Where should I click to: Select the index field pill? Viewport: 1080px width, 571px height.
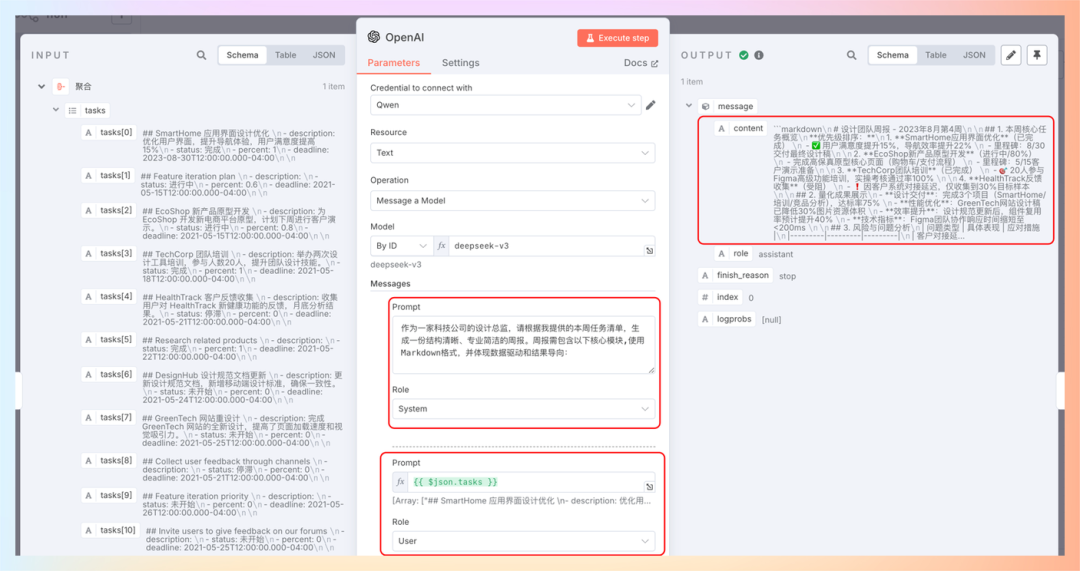point(720,298)
